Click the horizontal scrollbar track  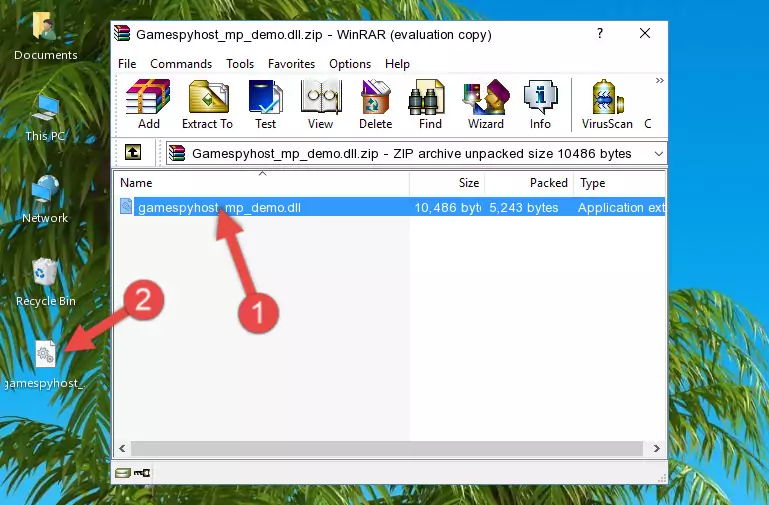click(387, 448)
